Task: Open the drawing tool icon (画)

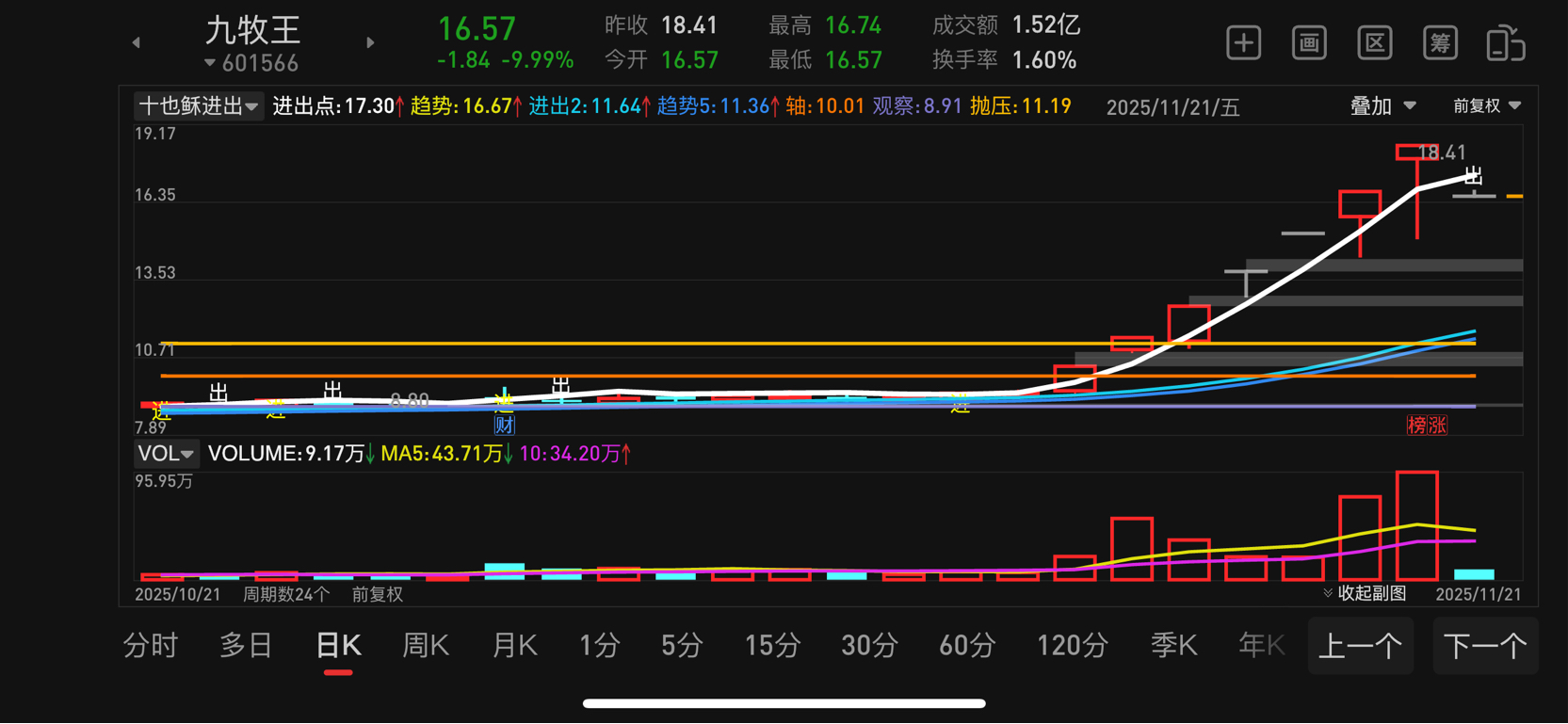Action: pos(1309,43)
